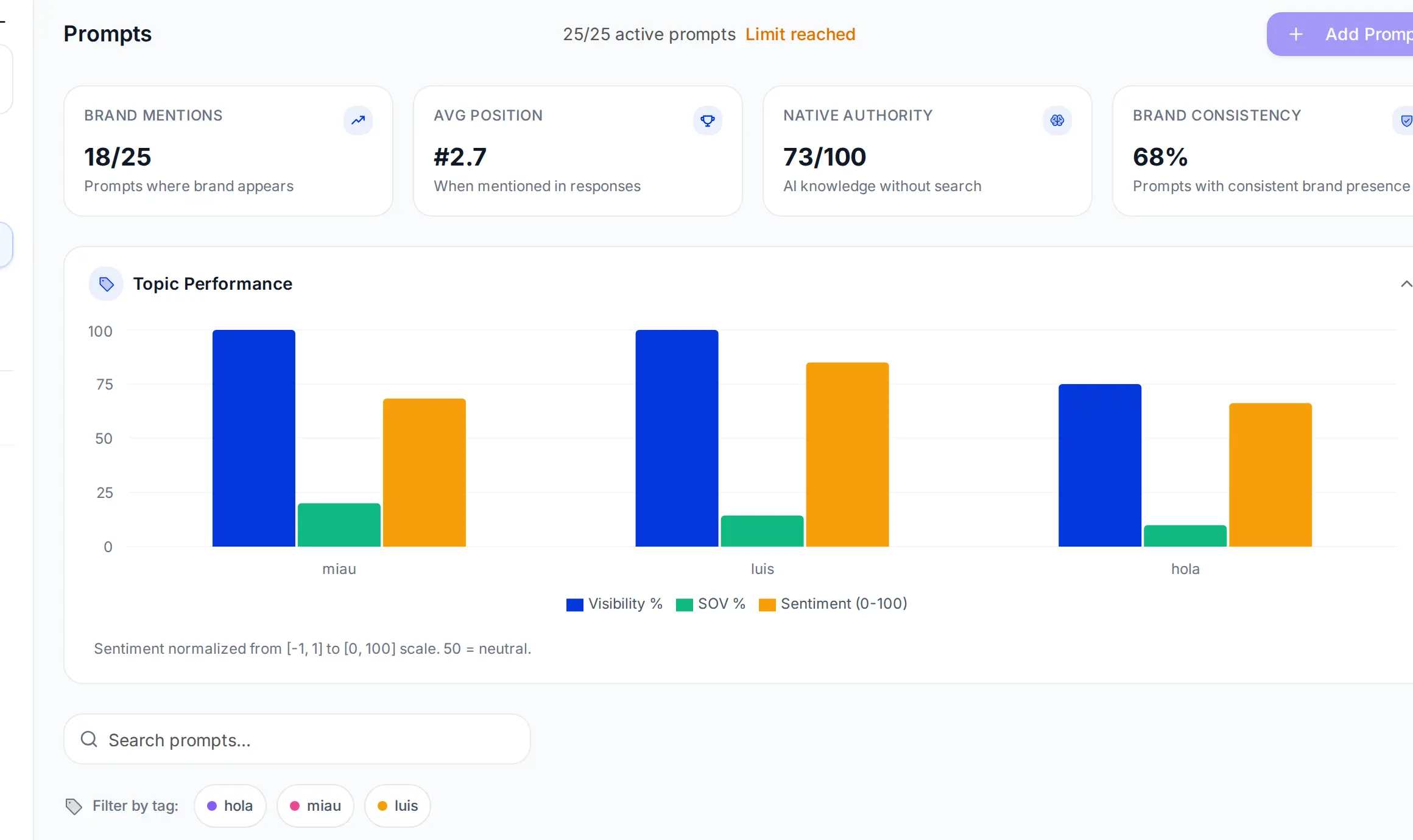This screenshot has width=1413, height=840.
Task: Click the '68%' brand consistency value
Action: (1160, 157)
